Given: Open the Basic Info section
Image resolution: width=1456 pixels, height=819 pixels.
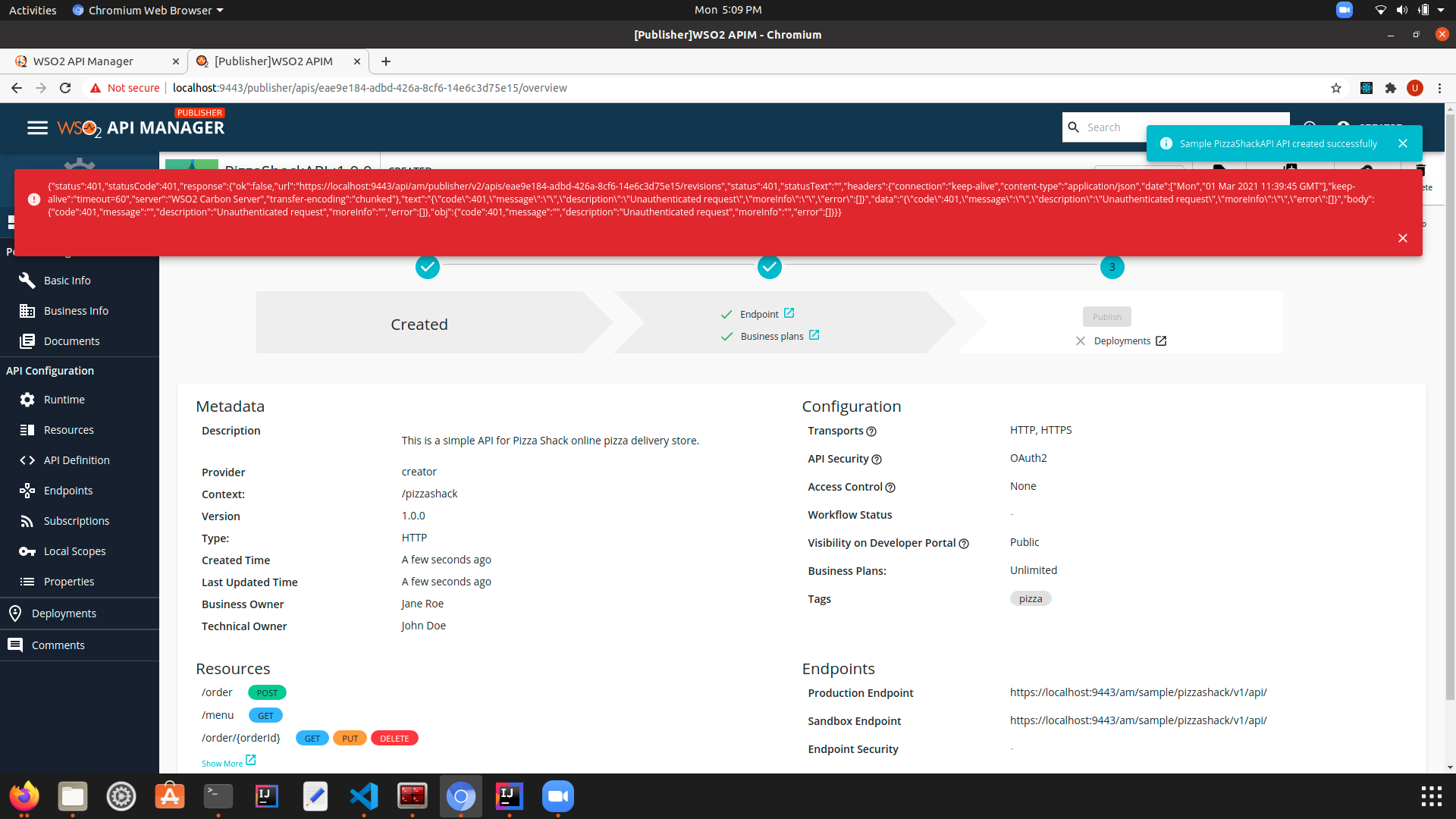Looking at the screenshot, I should [67, 280].
